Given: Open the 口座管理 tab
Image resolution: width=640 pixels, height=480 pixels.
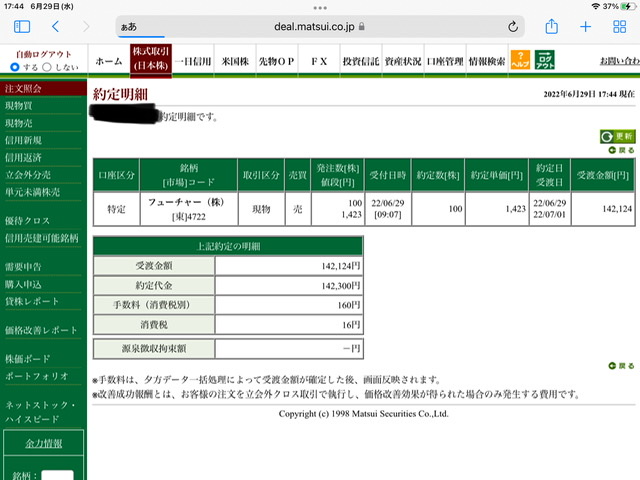Looking at the screenshot, I should [x=445, y=61].
